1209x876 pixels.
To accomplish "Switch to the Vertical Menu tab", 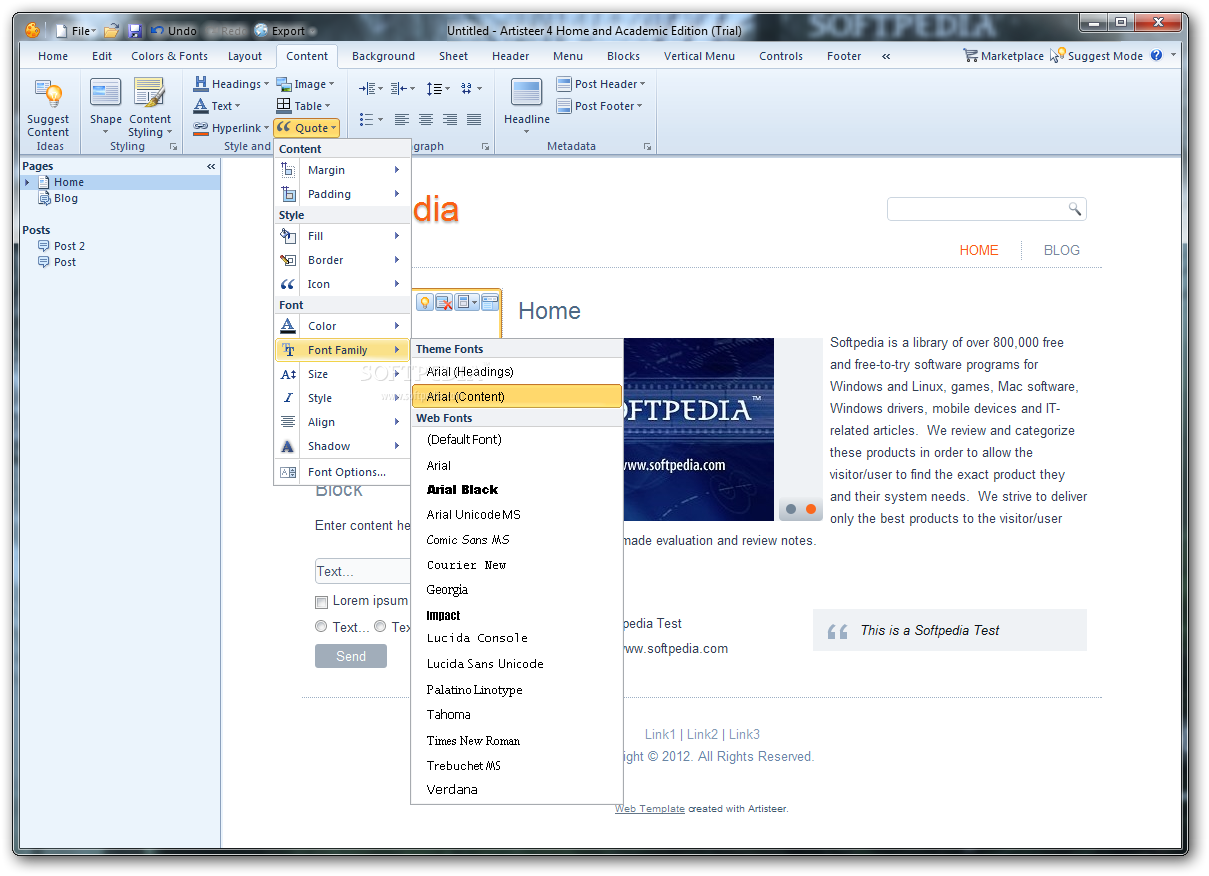I will (699, 56).
